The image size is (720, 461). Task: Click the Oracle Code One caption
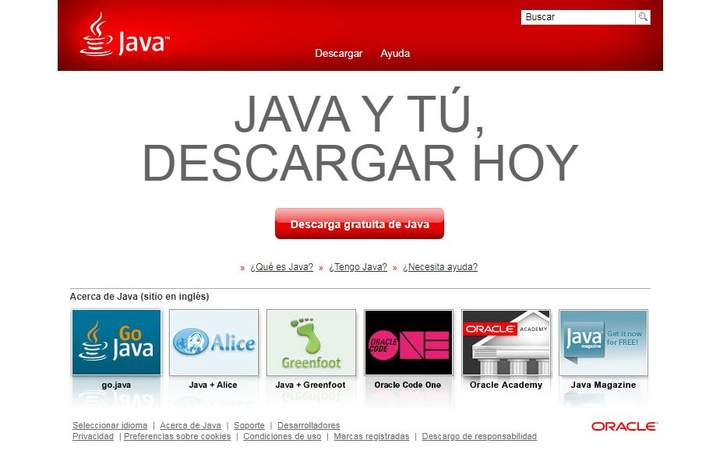pyautogui.click(x=408, y=385)
